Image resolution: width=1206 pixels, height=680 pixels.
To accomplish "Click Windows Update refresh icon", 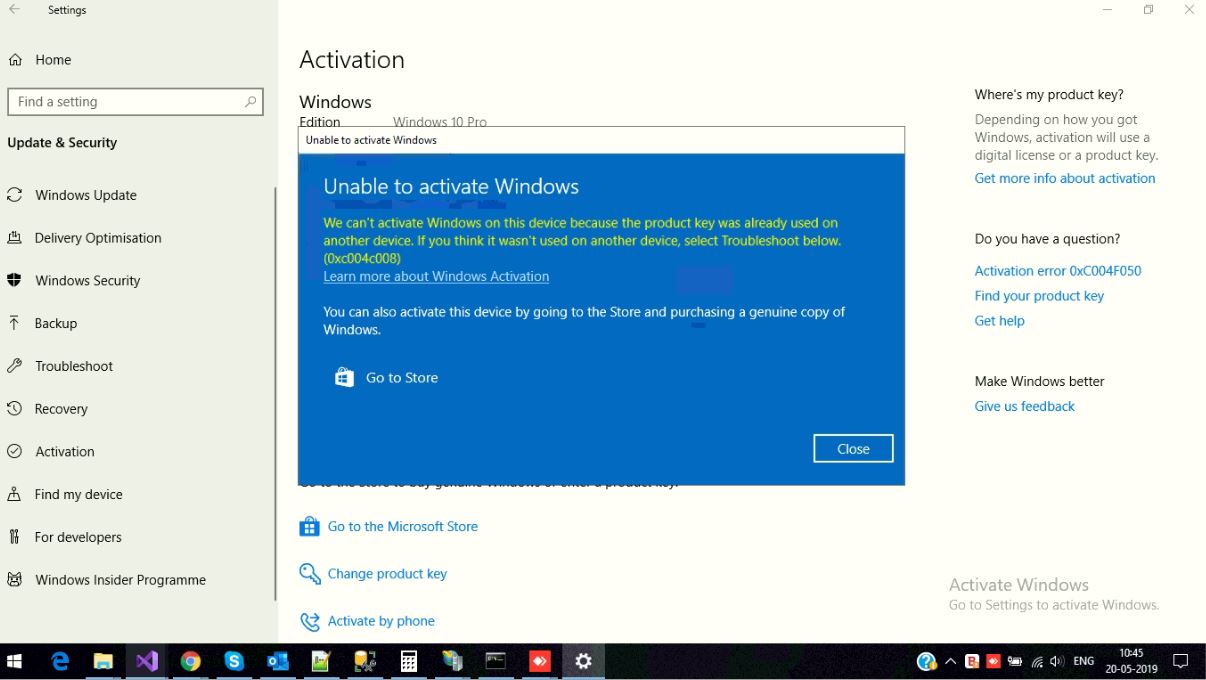I will click(14, 195).
